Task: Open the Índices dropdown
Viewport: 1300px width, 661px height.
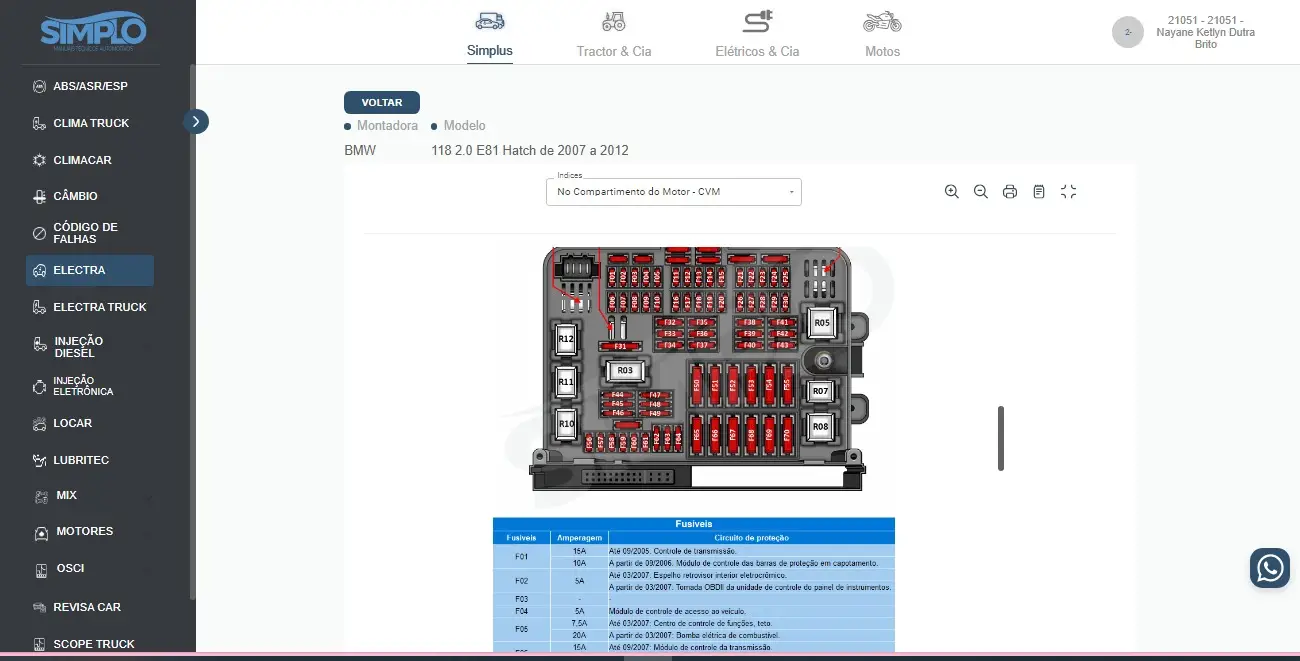Action: tap(674, 191)
